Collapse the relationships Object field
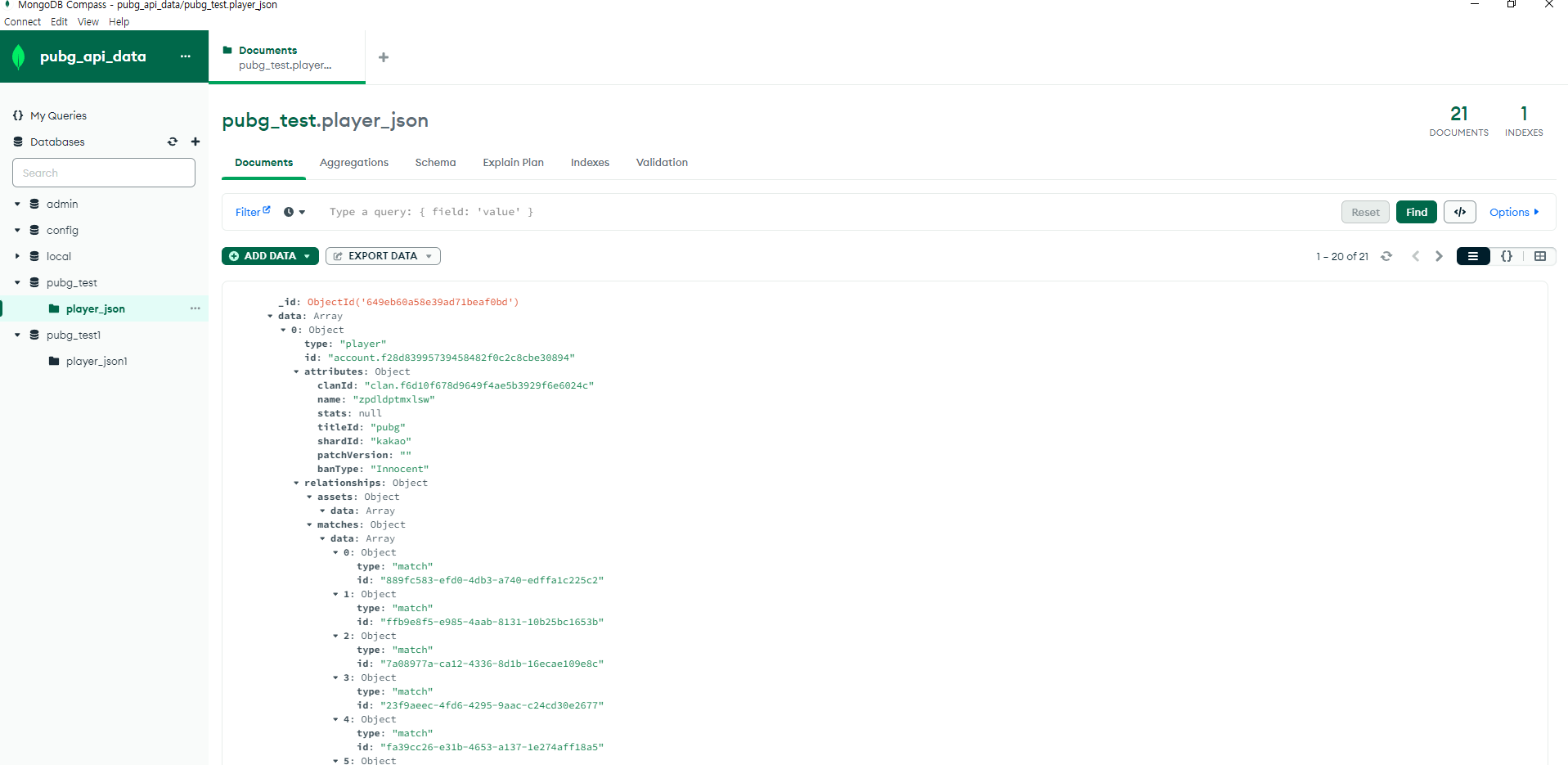 click(296, 483)
